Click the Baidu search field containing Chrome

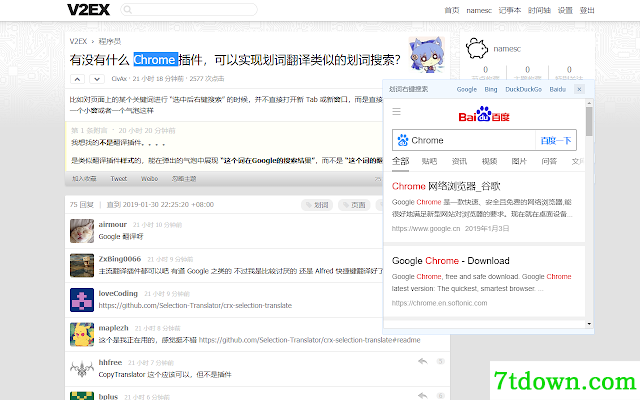(x=463, y=140)
